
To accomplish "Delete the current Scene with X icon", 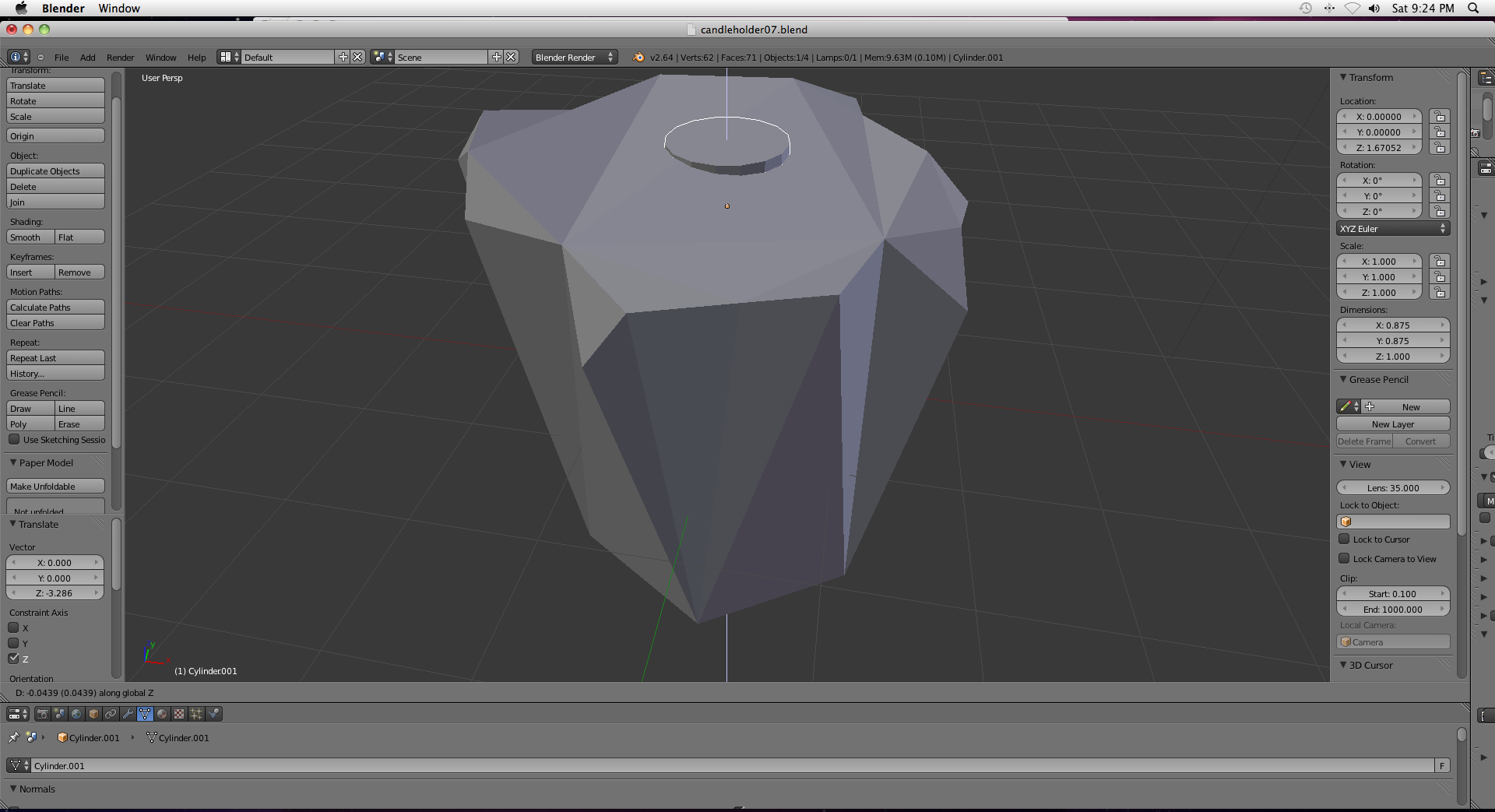I will (511, 57).
